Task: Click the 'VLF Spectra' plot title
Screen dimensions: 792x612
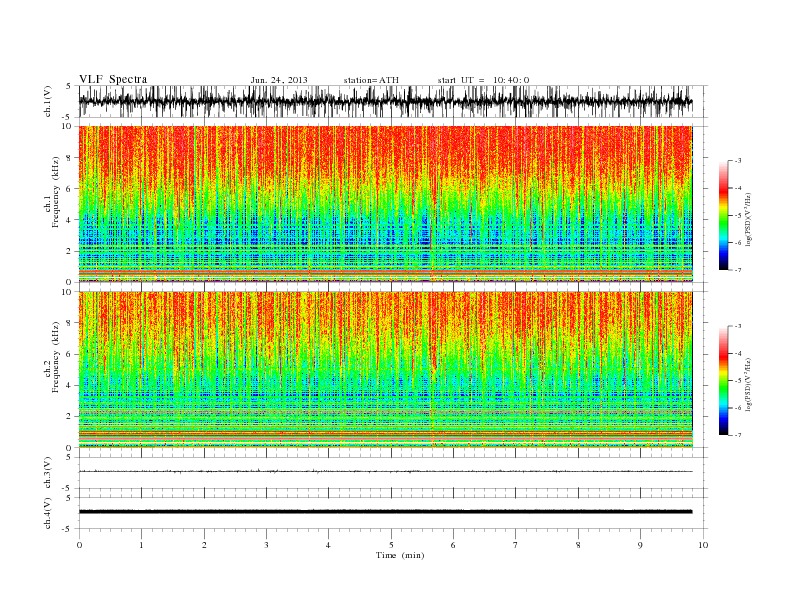Action: pyautogui.click(x=113, y=79)
